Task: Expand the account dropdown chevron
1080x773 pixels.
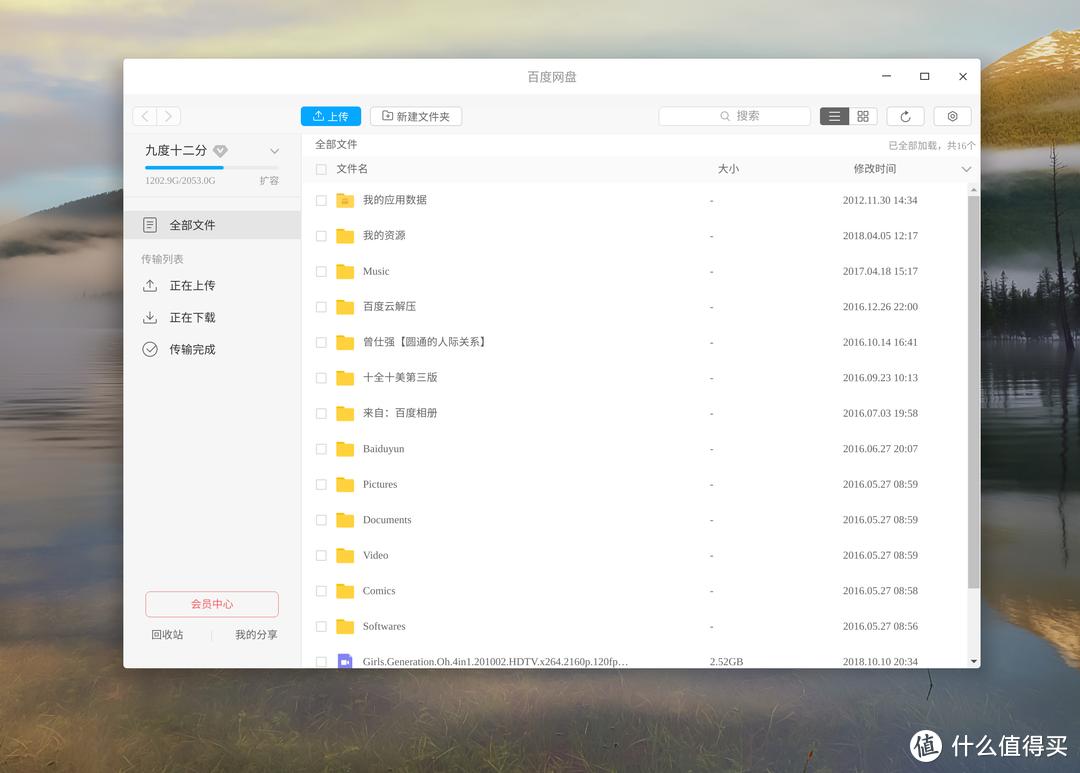Action: click(x=273, y=150)
